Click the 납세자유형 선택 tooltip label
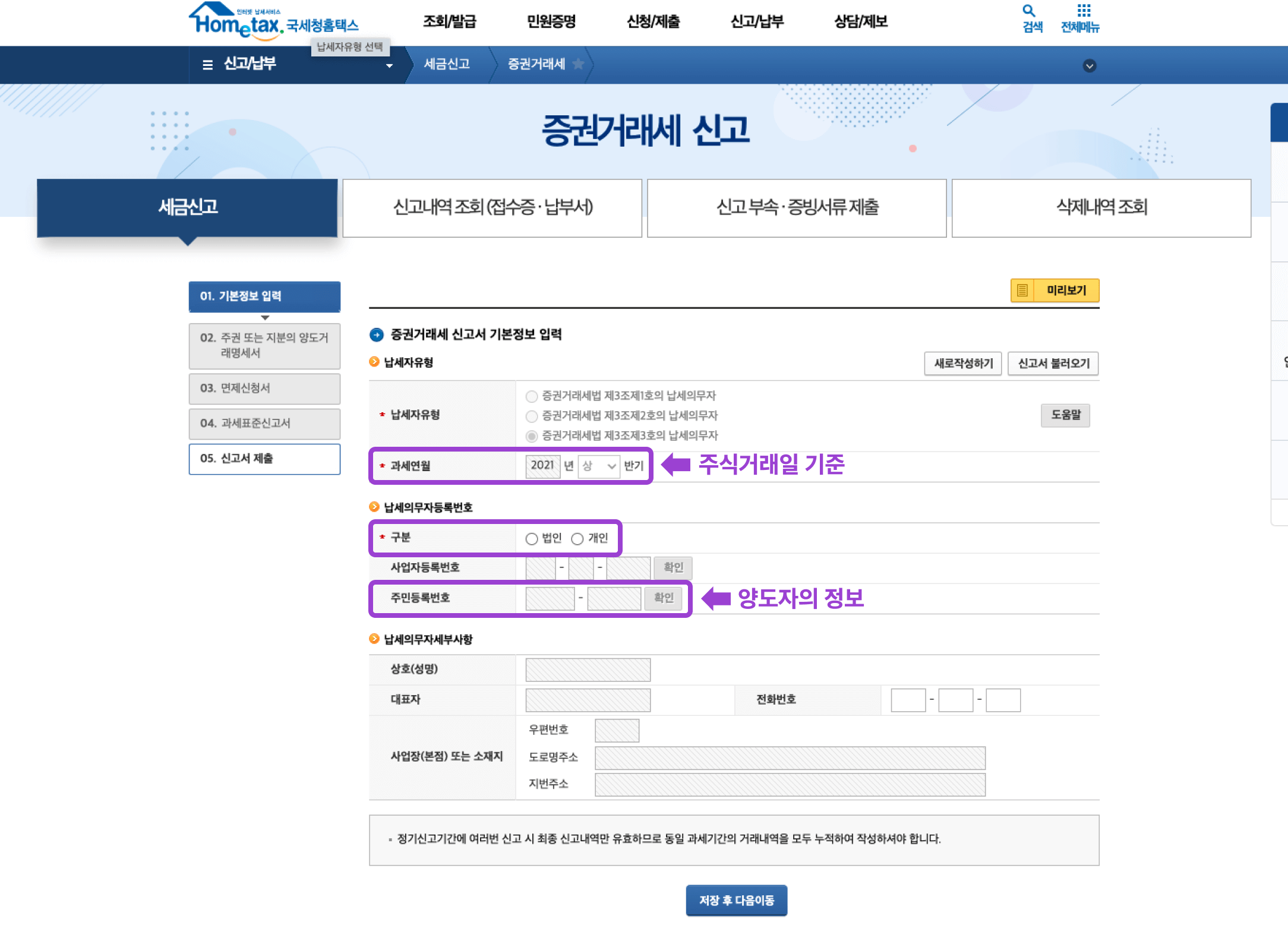This screenshot has width=1288, height=947. pyautogui.click(x=350, y=47)
